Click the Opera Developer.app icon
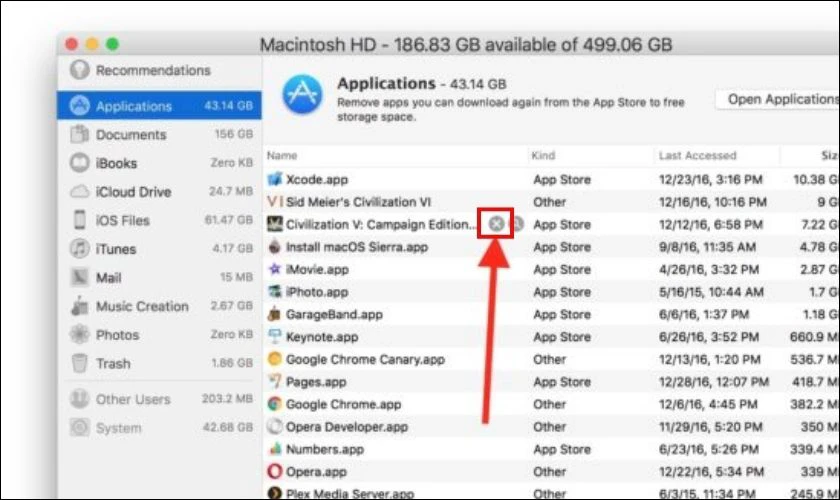Image resolution: width=840 pixels, height=500 pixels. click(x=275, y=426)
